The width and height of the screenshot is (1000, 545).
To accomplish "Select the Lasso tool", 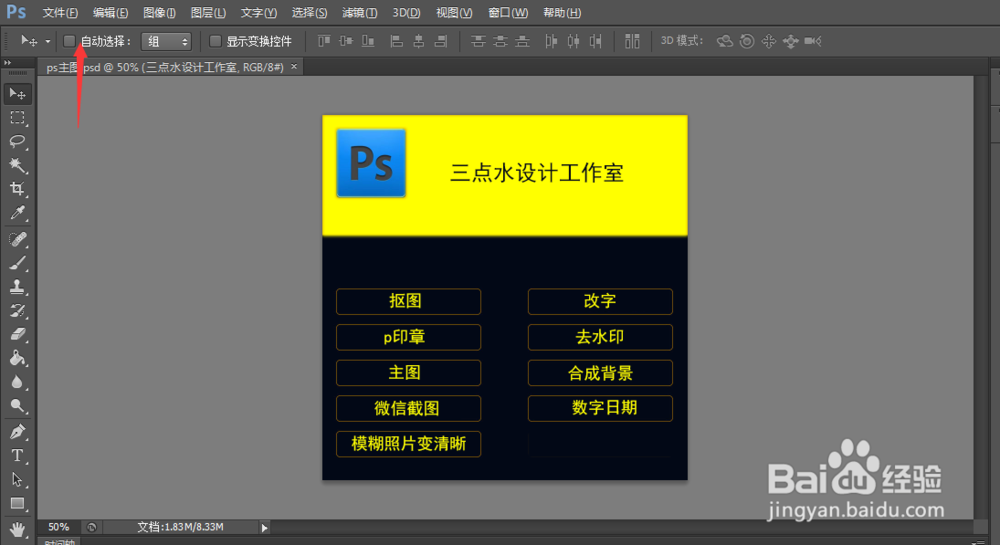I will (17, 142).
